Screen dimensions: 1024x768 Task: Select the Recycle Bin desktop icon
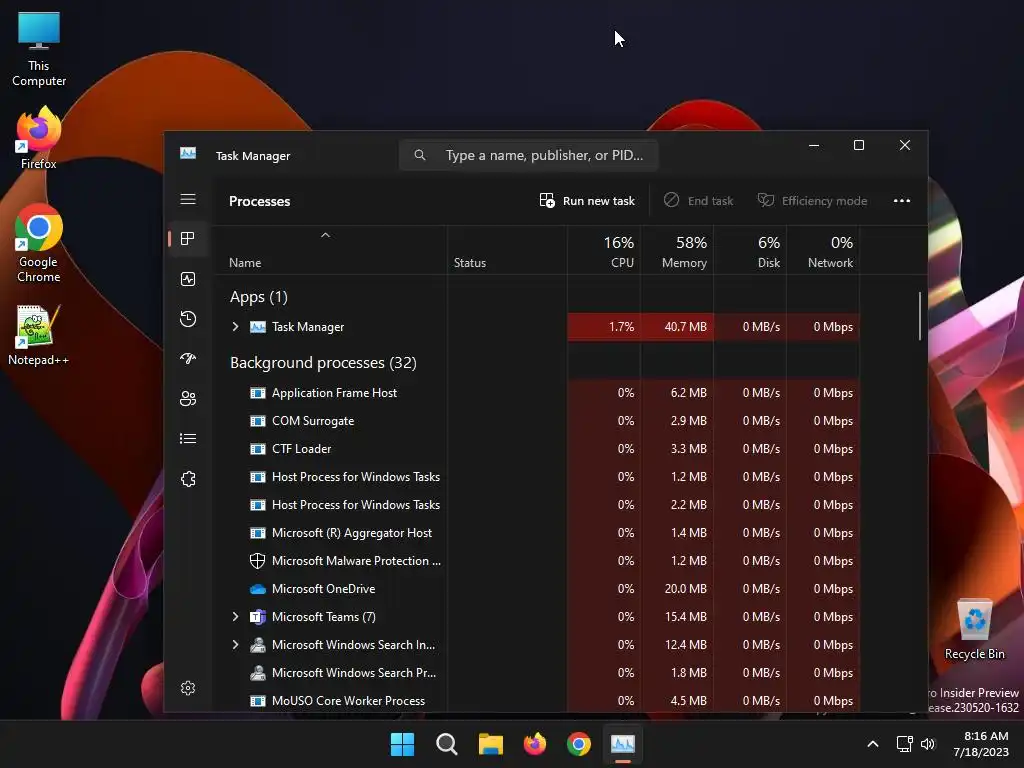click(x=974, y=630)
